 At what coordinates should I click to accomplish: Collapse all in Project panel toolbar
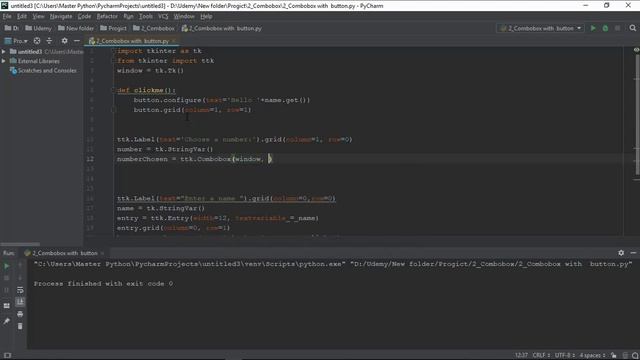tap(49, 41)
